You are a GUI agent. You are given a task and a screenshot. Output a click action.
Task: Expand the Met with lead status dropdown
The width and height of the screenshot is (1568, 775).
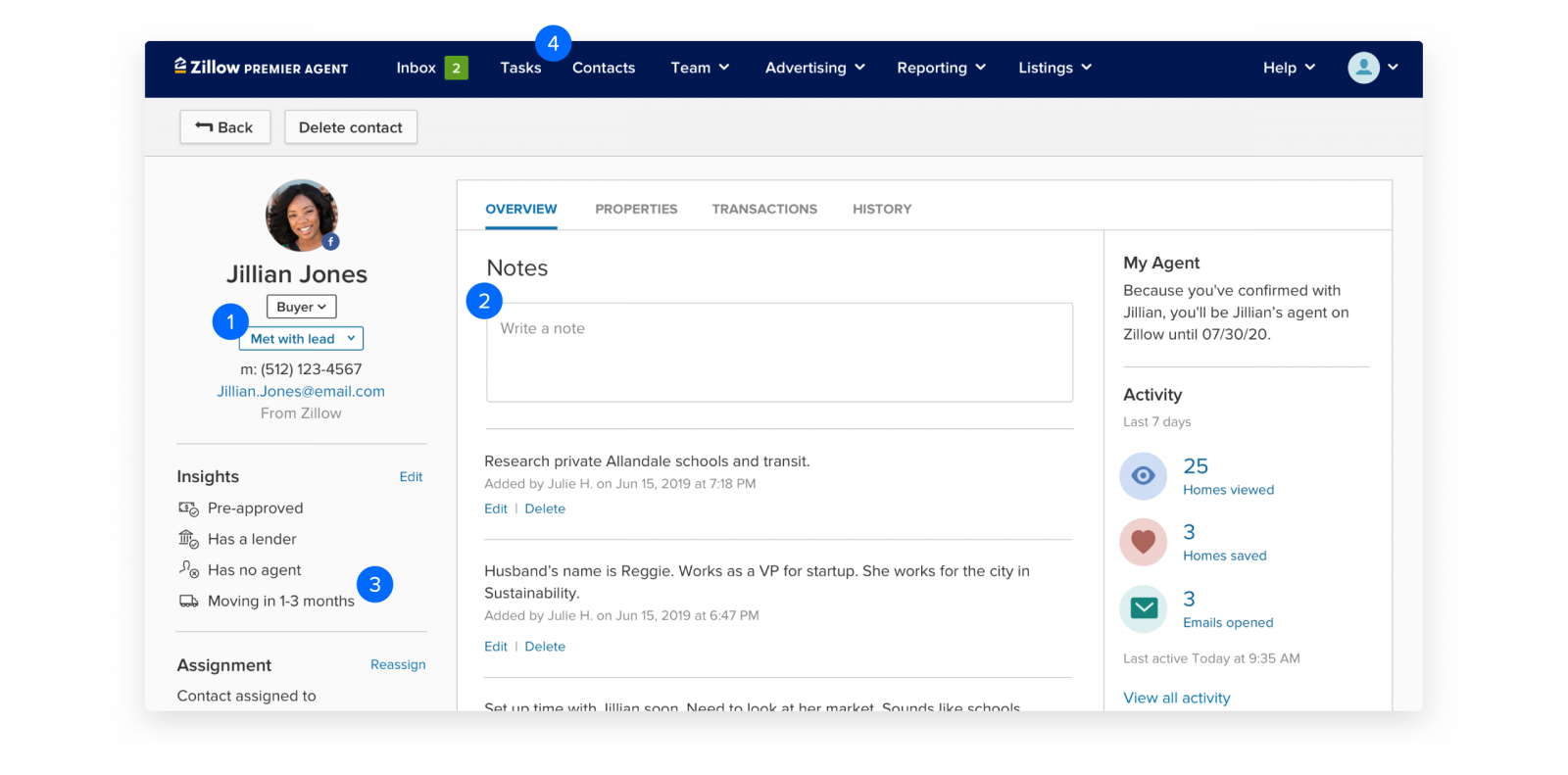click(302, 339)
